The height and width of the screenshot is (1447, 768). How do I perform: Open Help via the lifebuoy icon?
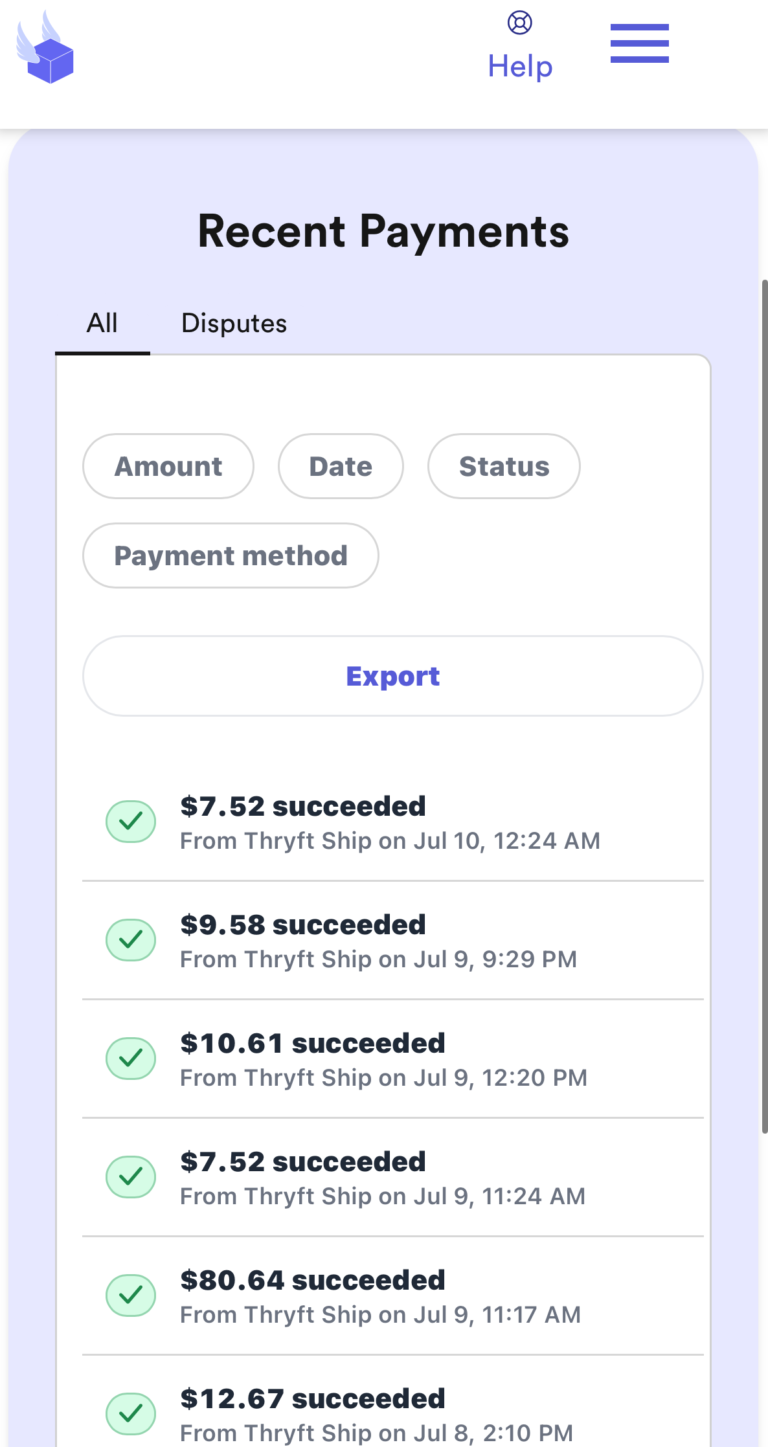point(520,22)
